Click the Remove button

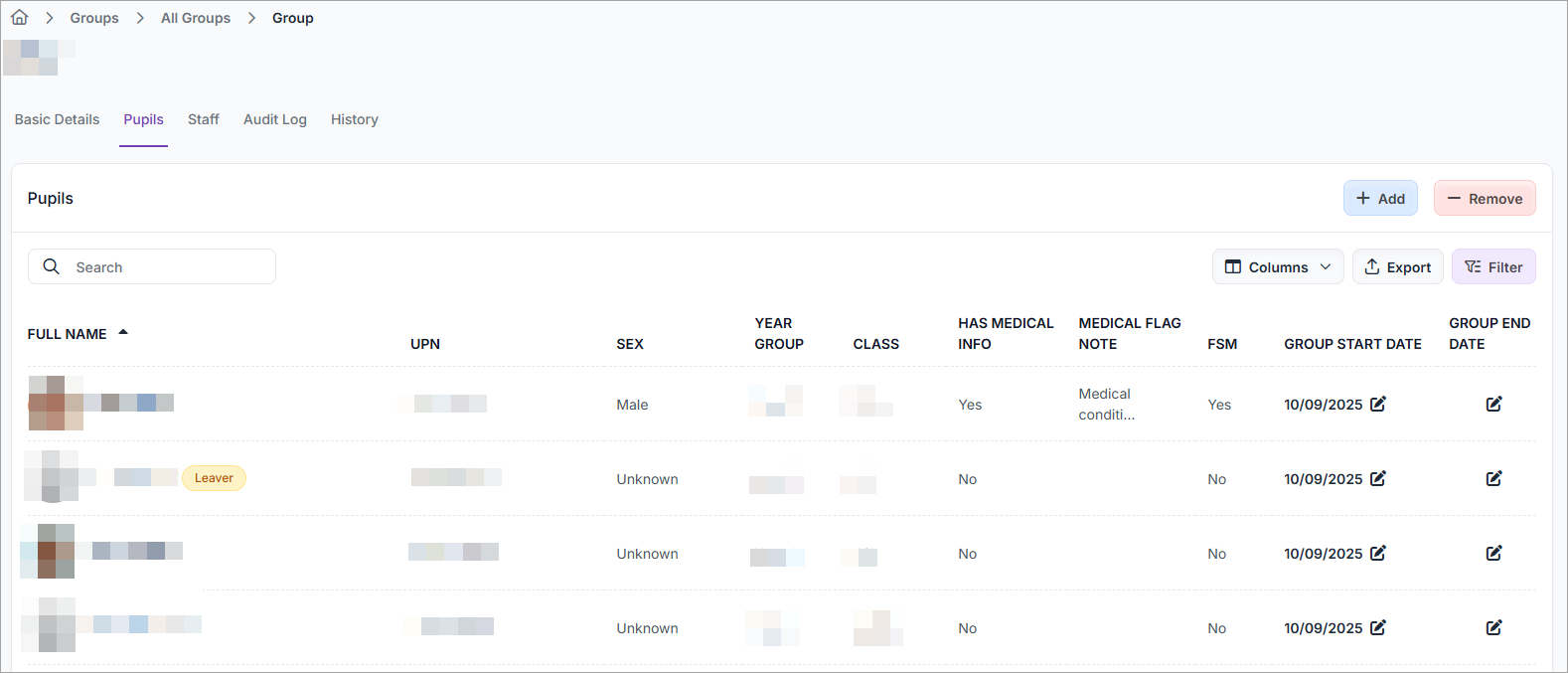[x=1484, y=198]
